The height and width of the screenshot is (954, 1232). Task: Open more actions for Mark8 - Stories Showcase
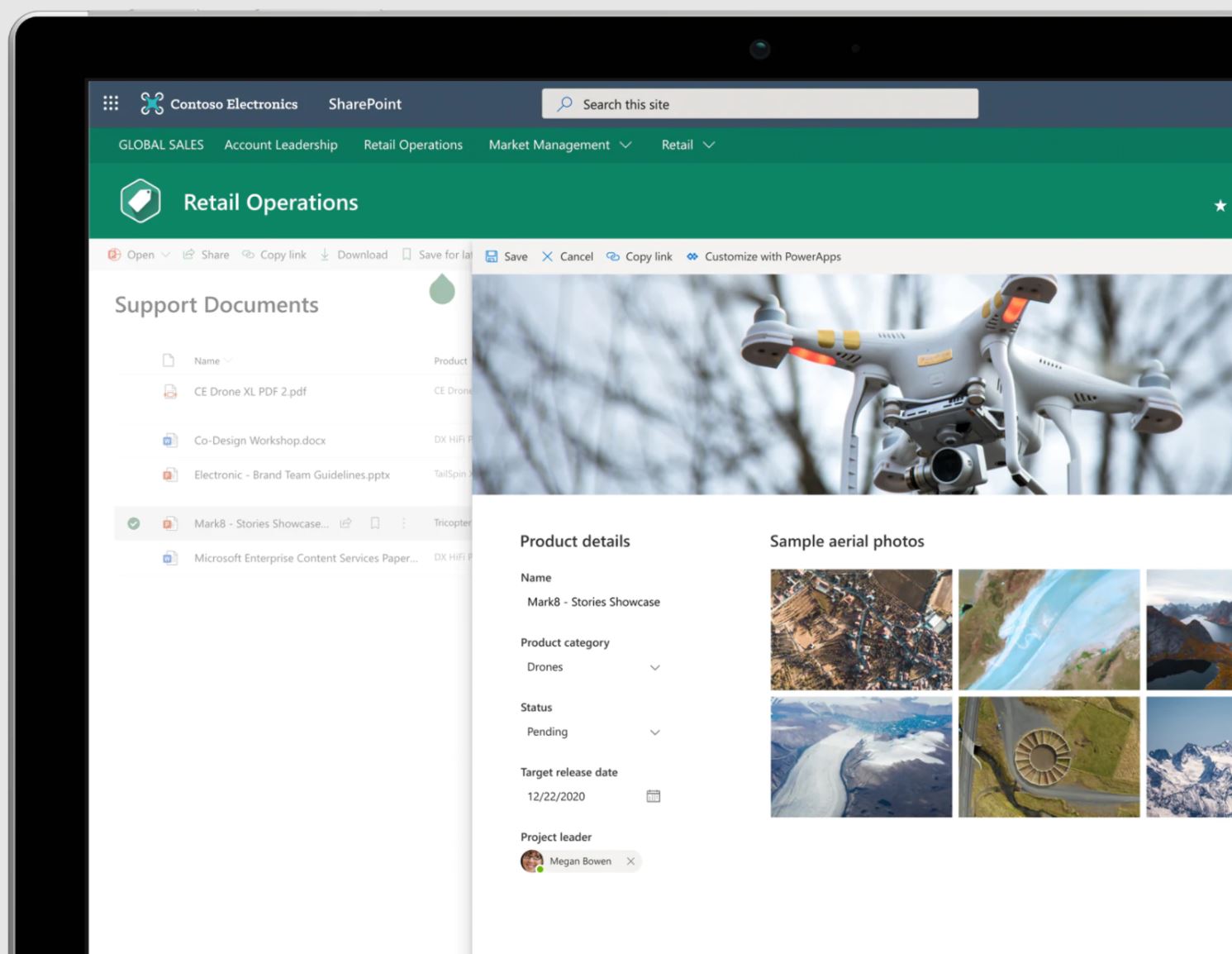403,522
